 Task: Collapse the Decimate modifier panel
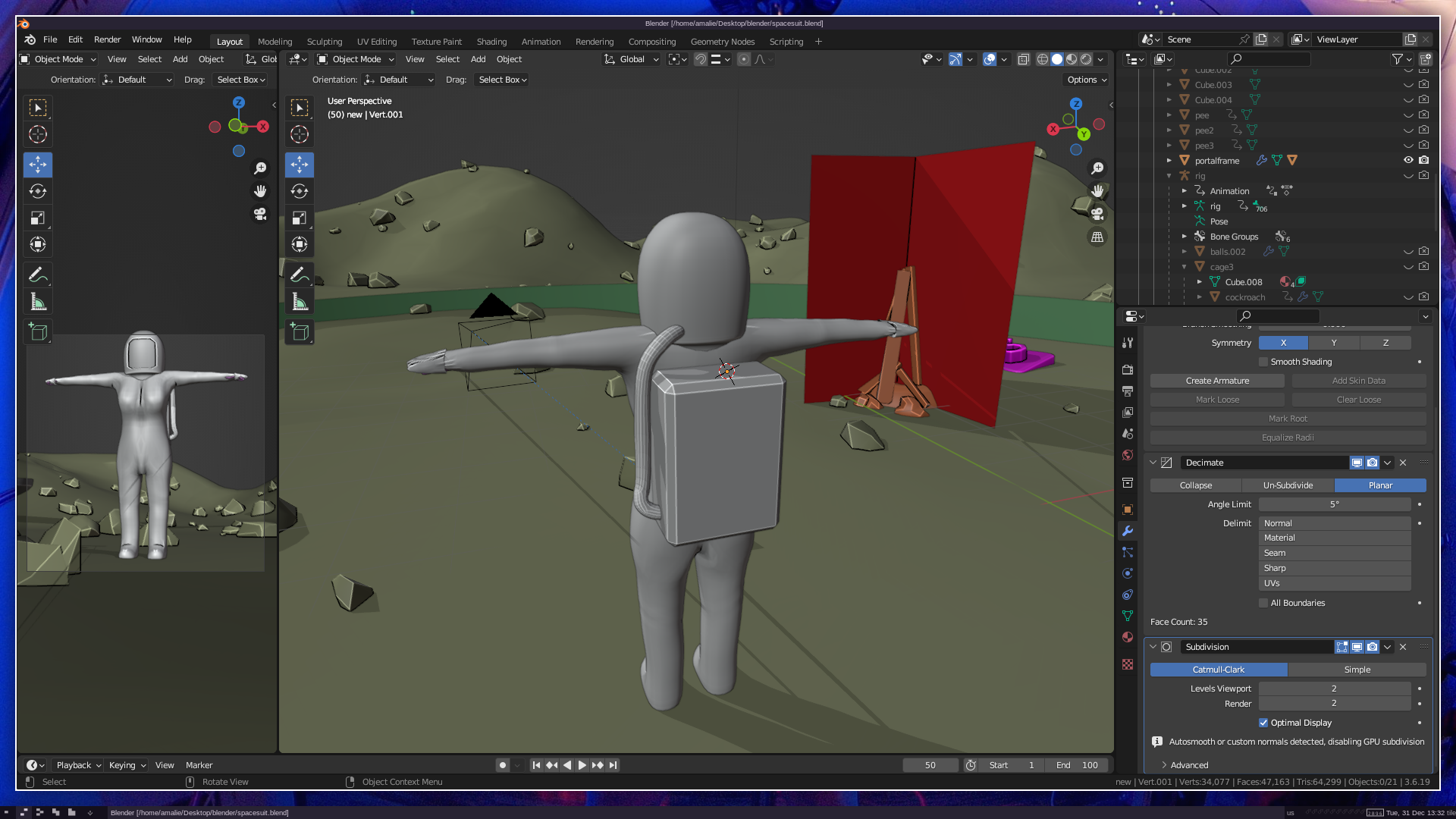1153,463
